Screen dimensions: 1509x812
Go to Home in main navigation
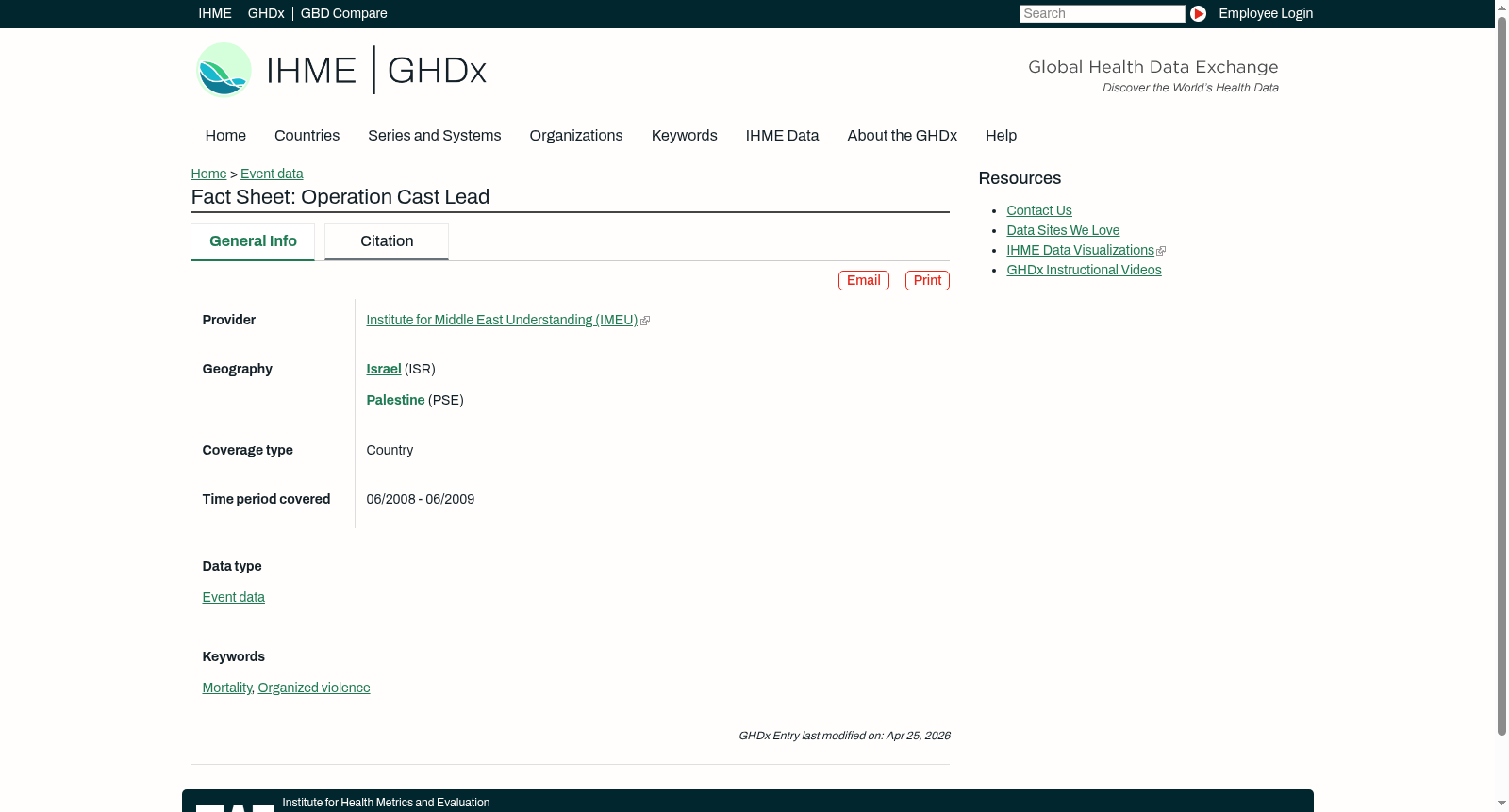coord(225,135)
